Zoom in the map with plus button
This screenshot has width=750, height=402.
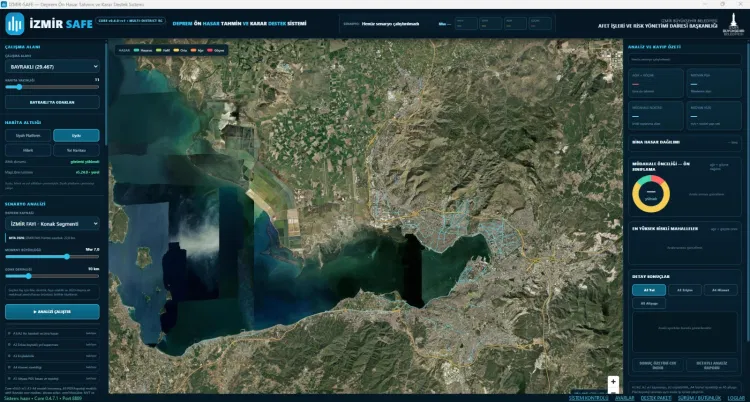pyautogui.click(x=613, y=381)
